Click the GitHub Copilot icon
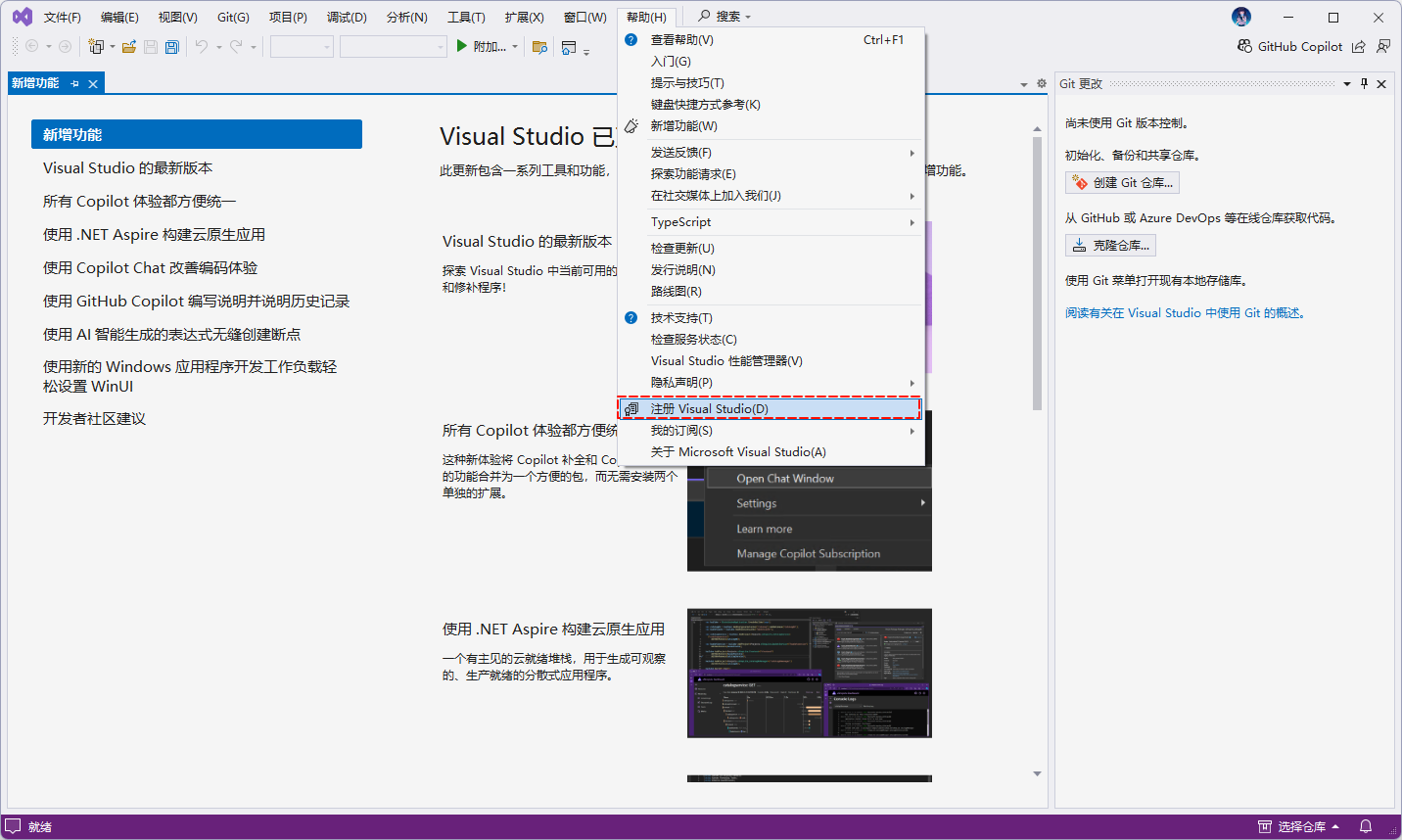Screen dimensions: 1402x840 [1244, 46]
